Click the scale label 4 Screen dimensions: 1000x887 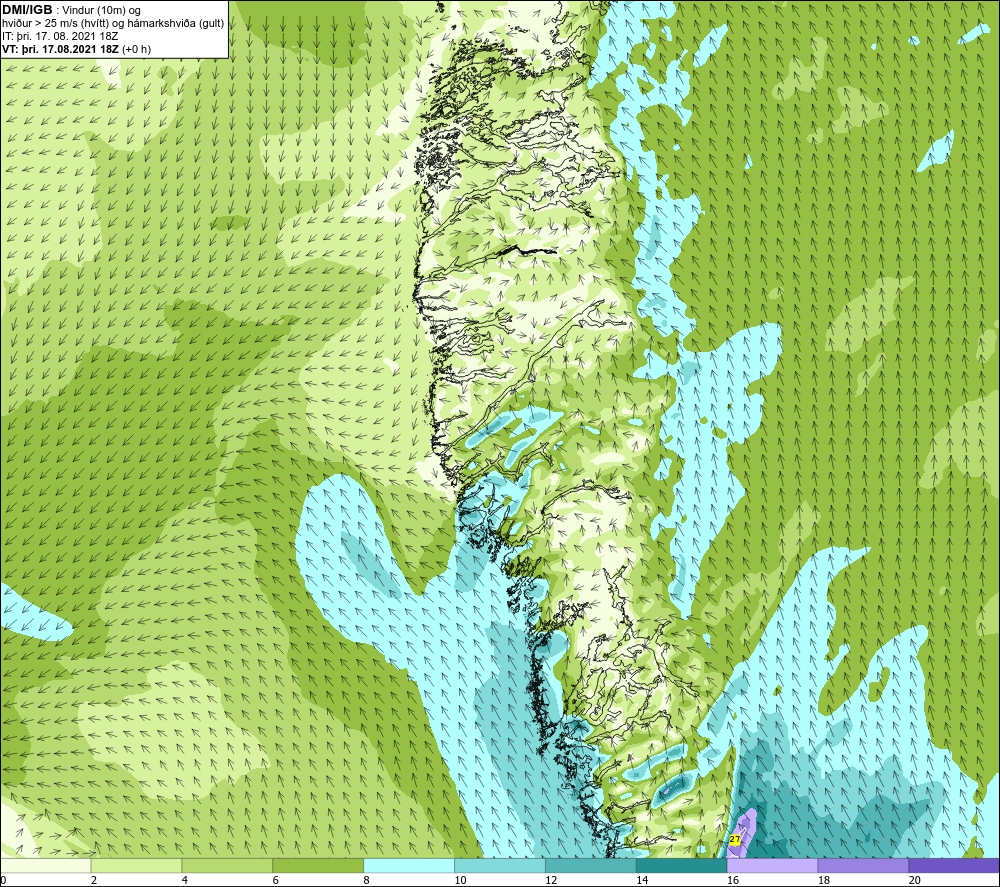pyautogui.click(x=185, y=881)
